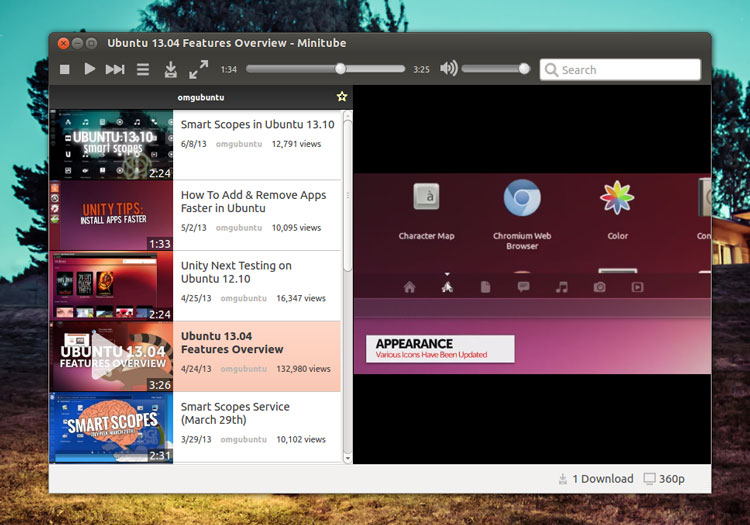Click the play button in toolbar

click(89, 69)
